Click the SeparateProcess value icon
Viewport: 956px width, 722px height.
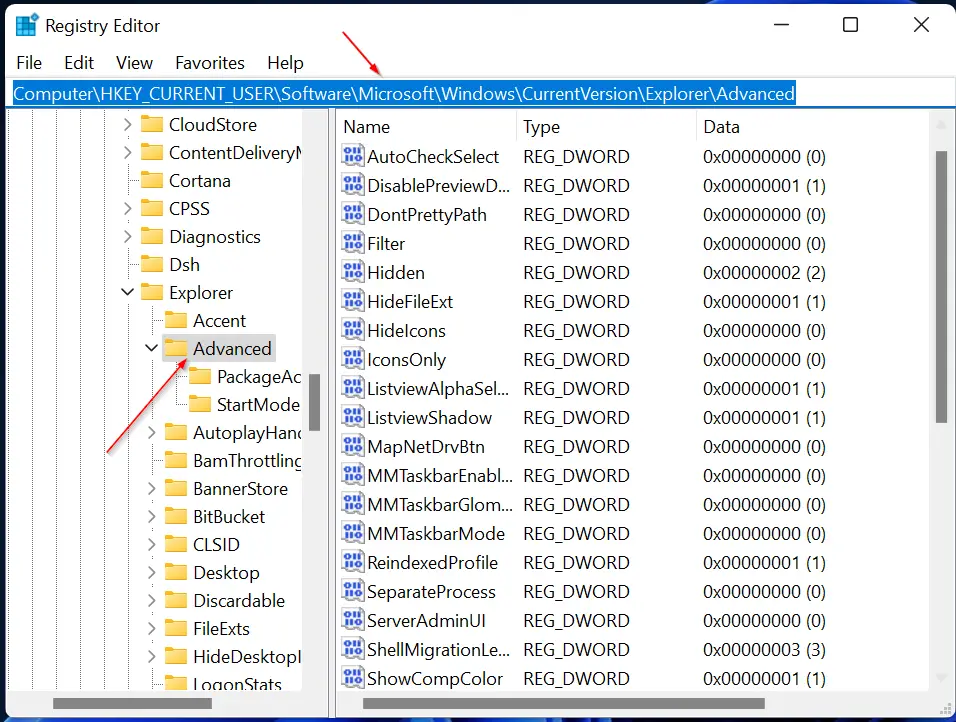tap(353, 591)
